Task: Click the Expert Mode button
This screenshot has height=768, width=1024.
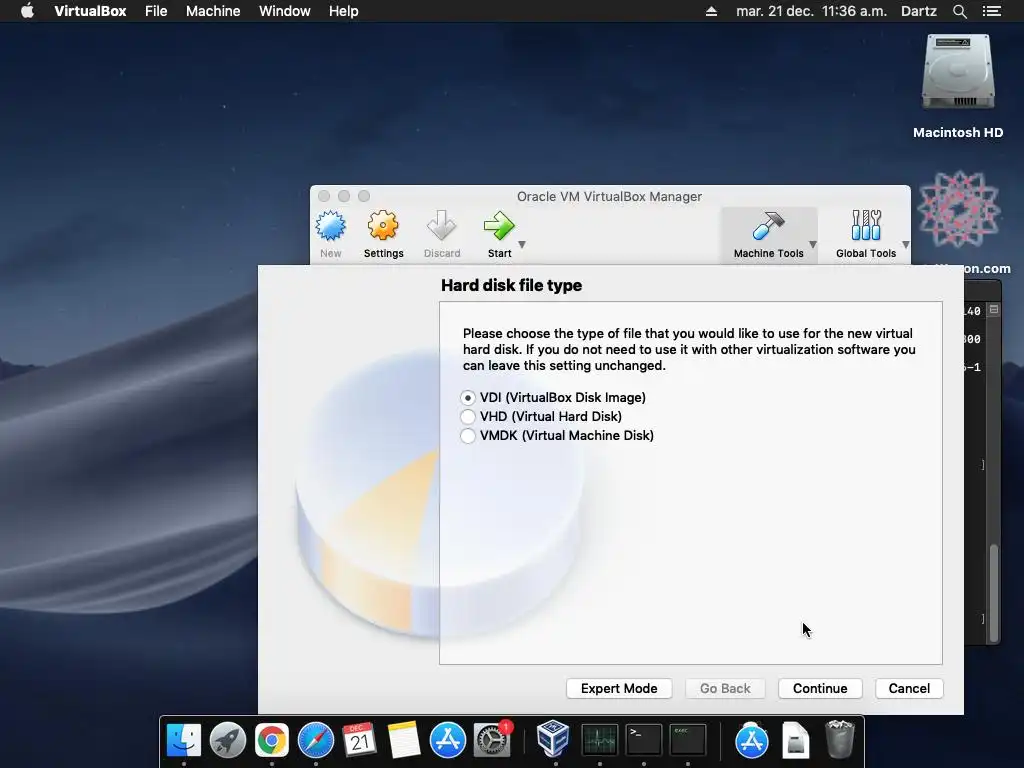Action: point(619,688)
